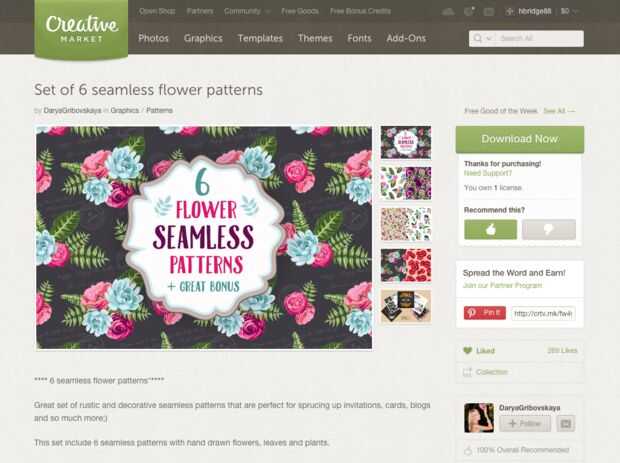The image size is (620, 463).
Task: Expand the account balance dropdown arrow
Action: point(575,11)
